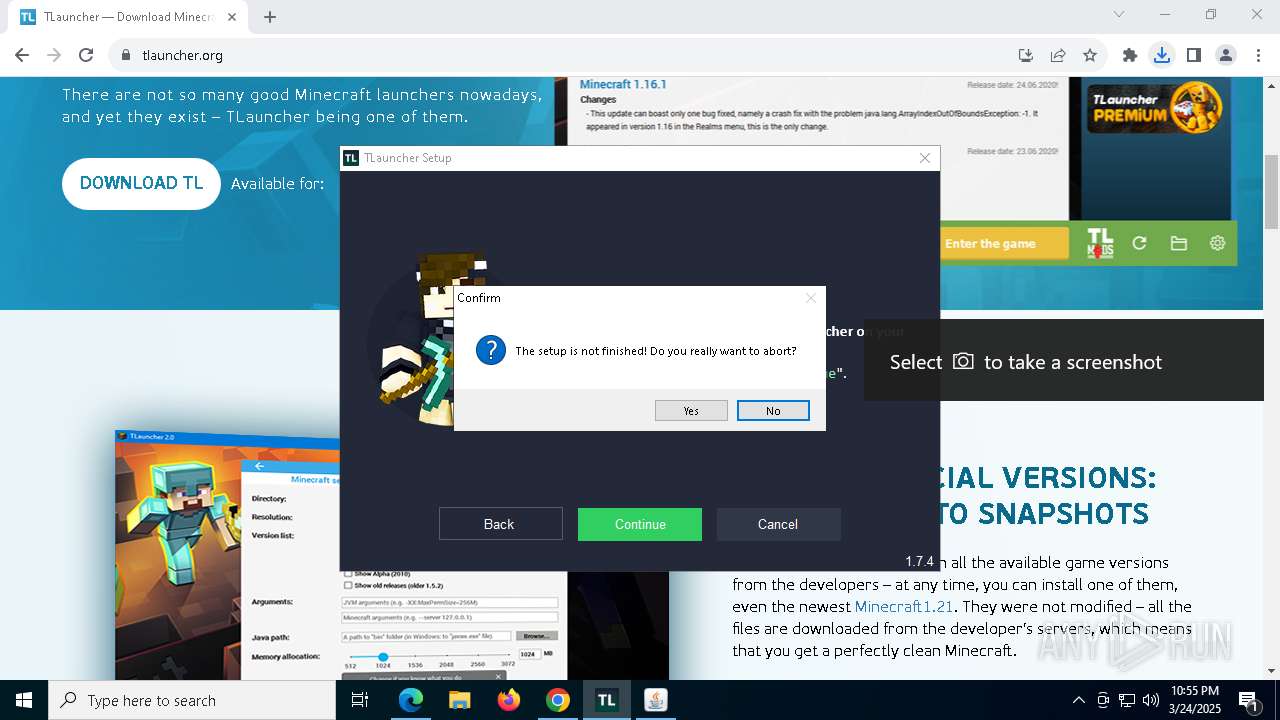Image resolution: width=1280 pixels, height=720 pixels.
Task: Go back in Chrome browser
Action: (22, 55)
